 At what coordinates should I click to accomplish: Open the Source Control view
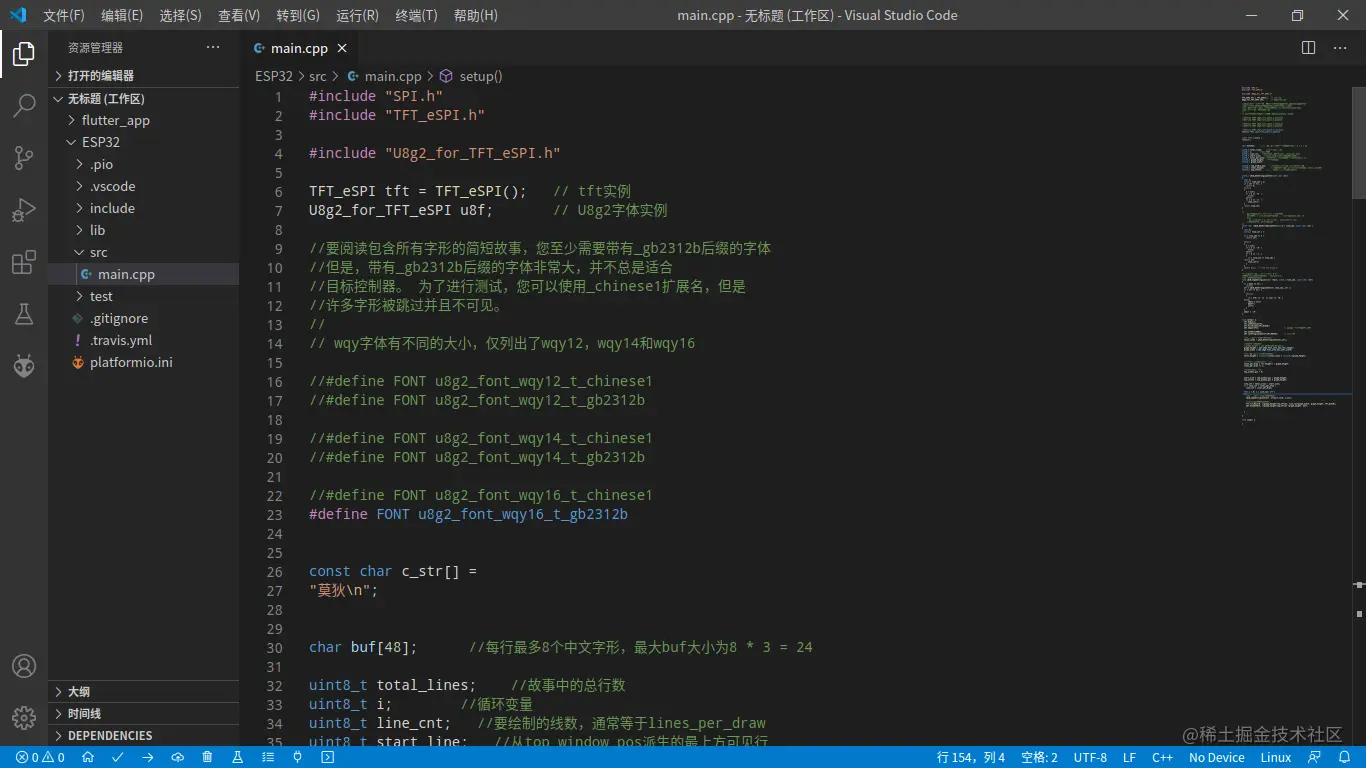(x=24, y=158)
